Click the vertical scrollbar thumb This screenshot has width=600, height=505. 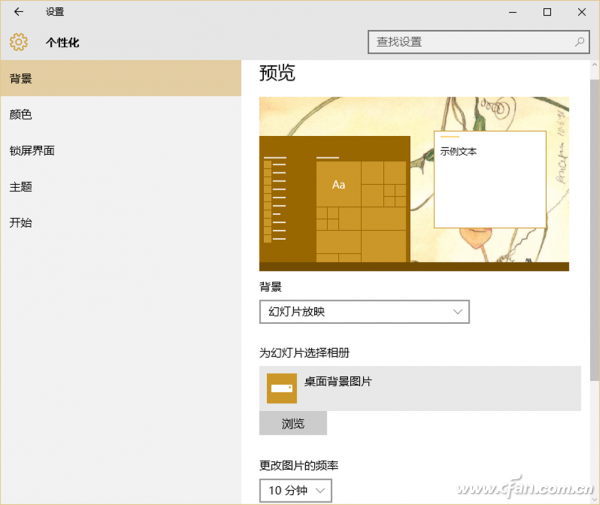[595, 230]
